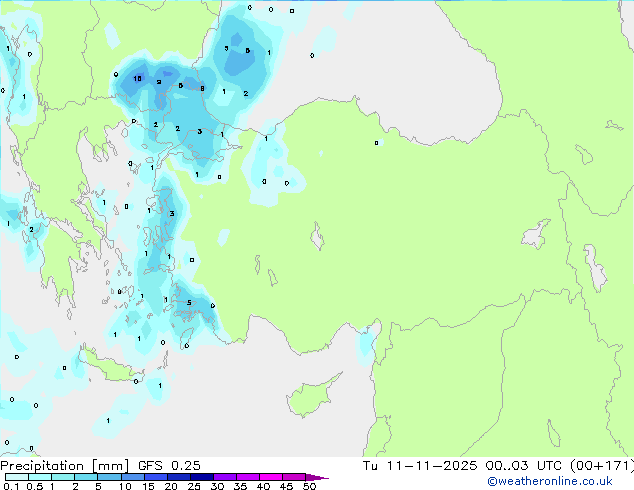Screen dimensions: 634x490
Task: Click the '15' legend scale label
Action: pos(148,486)
